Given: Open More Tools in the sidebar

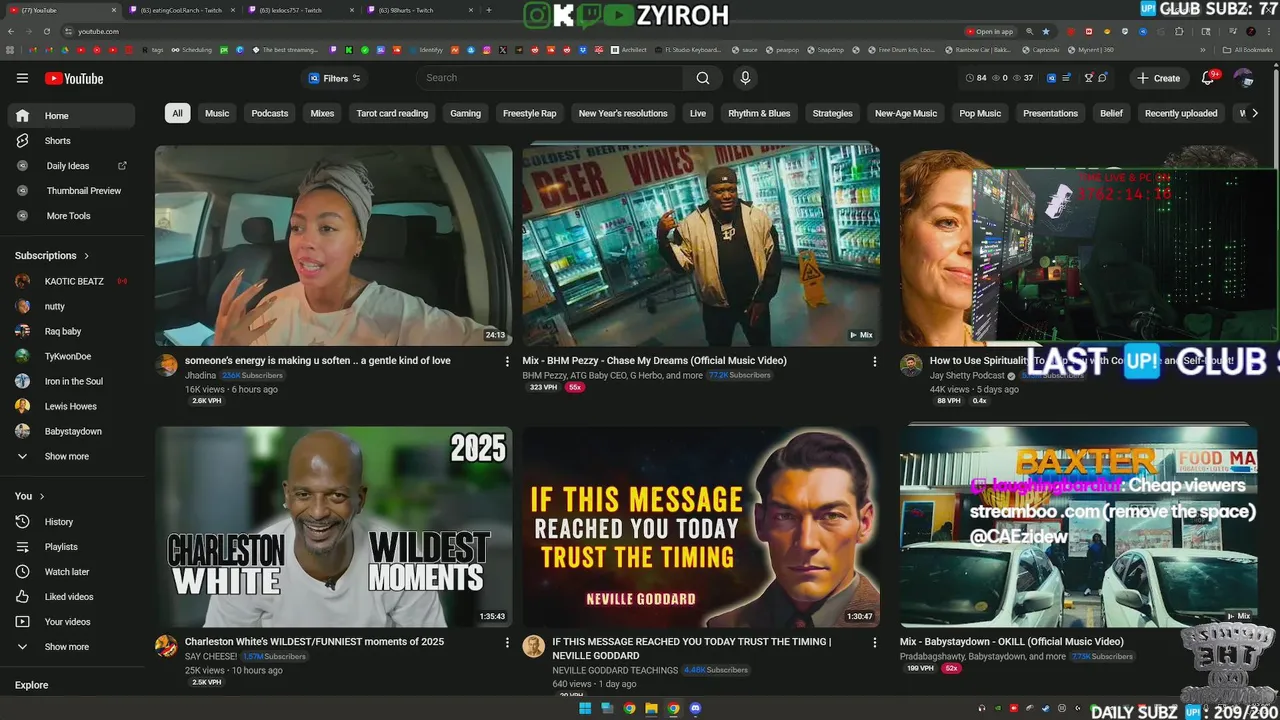Looking at the screenshot, I should (68, 216).
